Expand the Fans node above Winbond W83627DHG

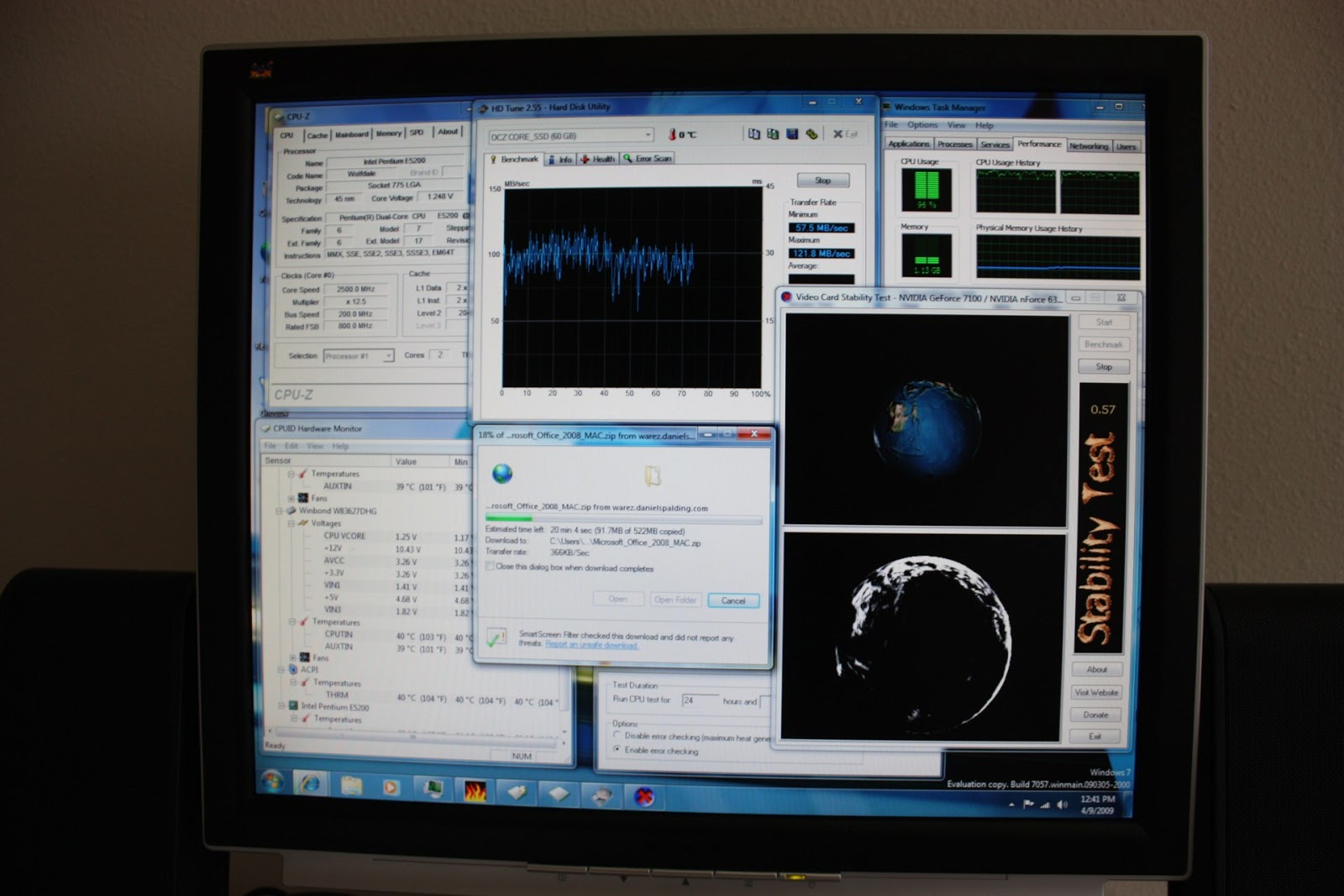point(291,498)
